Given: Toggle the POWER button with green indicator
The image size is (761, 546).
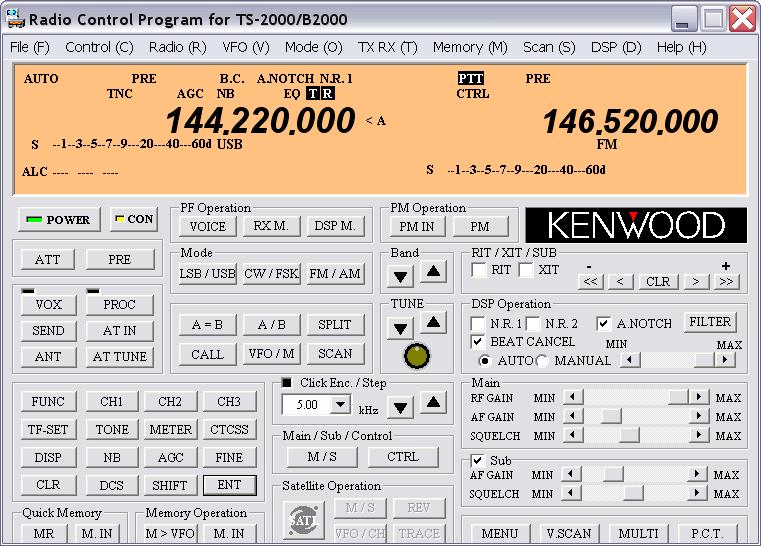Looking at the screenshot, I should click(x=59, y=219).
